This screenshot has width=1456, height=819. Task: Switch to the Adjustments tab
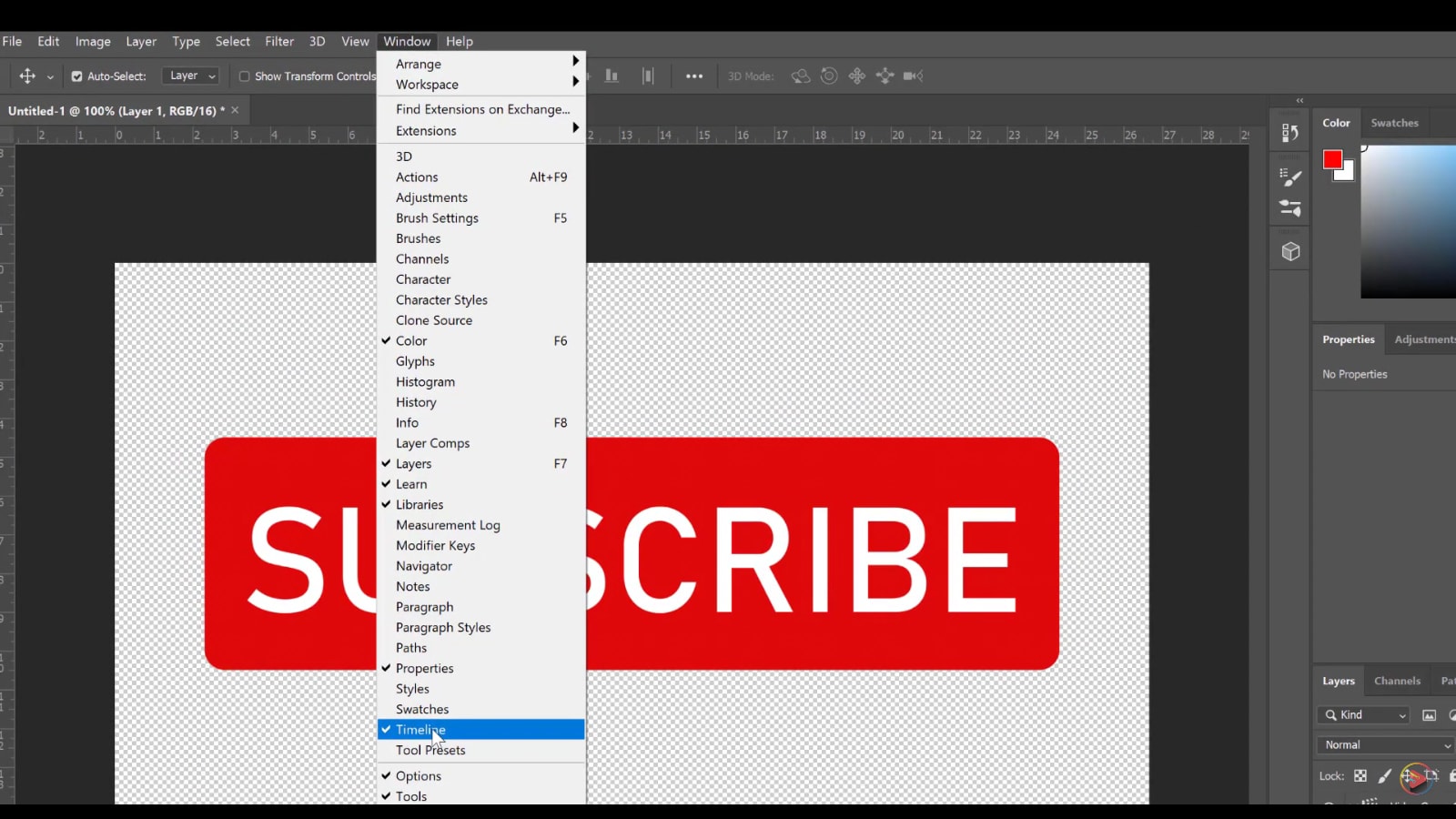click(1425, 339)
